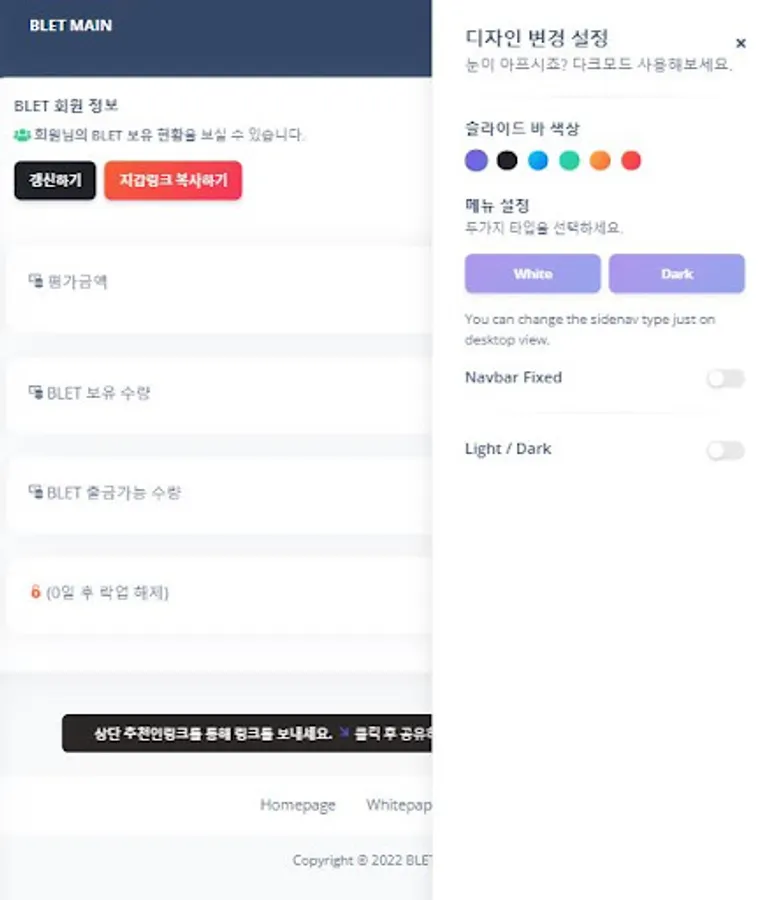Click the BLET 출금가능 수량 card icon
The height and width of the screenshot is (900, 772).
coord(36,492)
